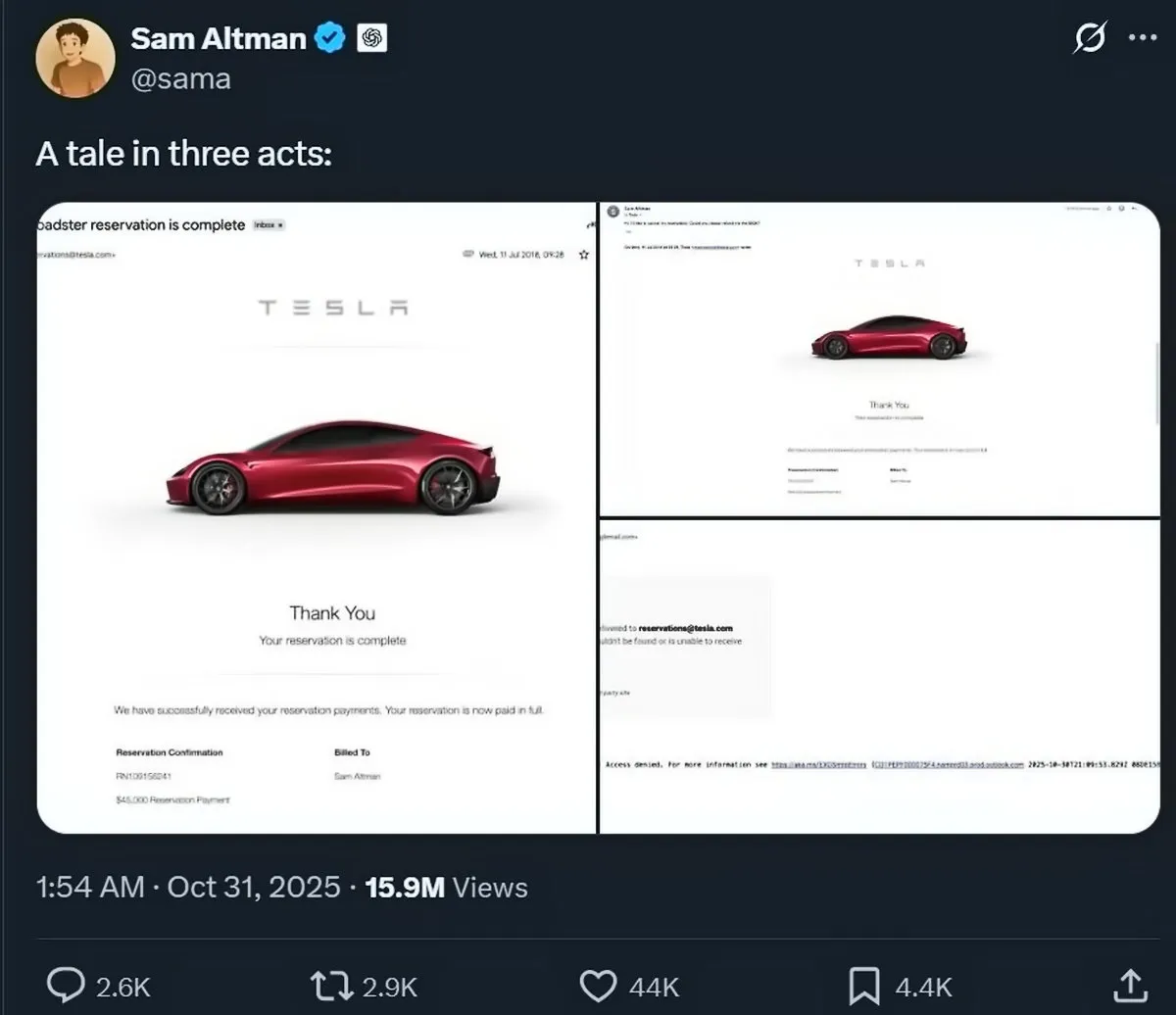Click the @sama handle

pyautogui.click(x=180, y=78)
